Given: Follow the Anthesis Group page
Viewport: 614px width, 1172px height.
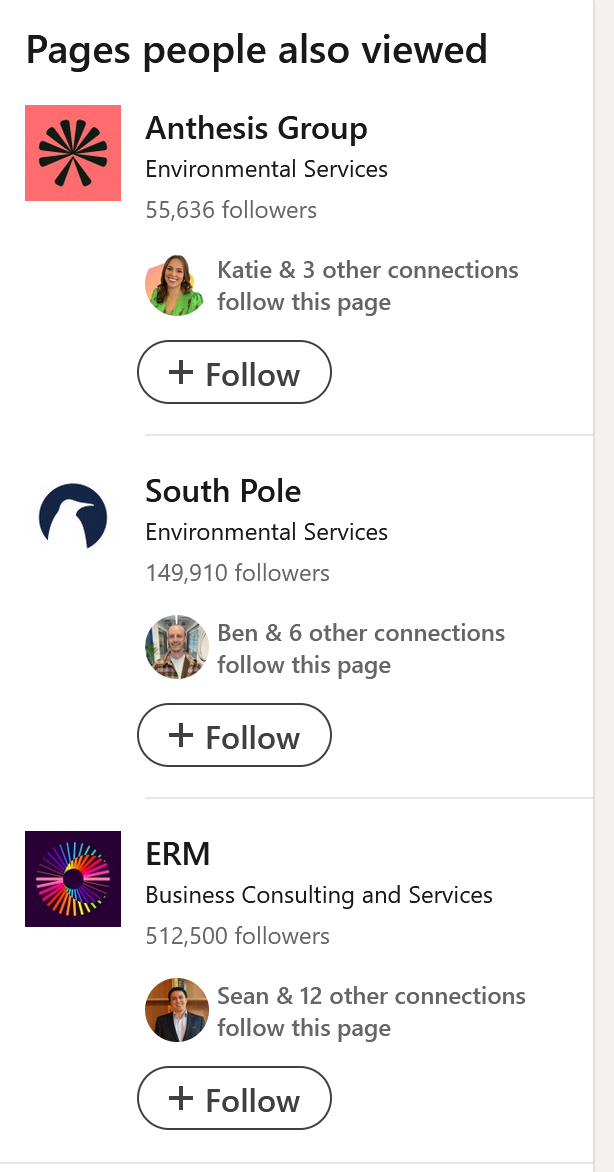Looking at the screenshot, I should click(234, 373).
